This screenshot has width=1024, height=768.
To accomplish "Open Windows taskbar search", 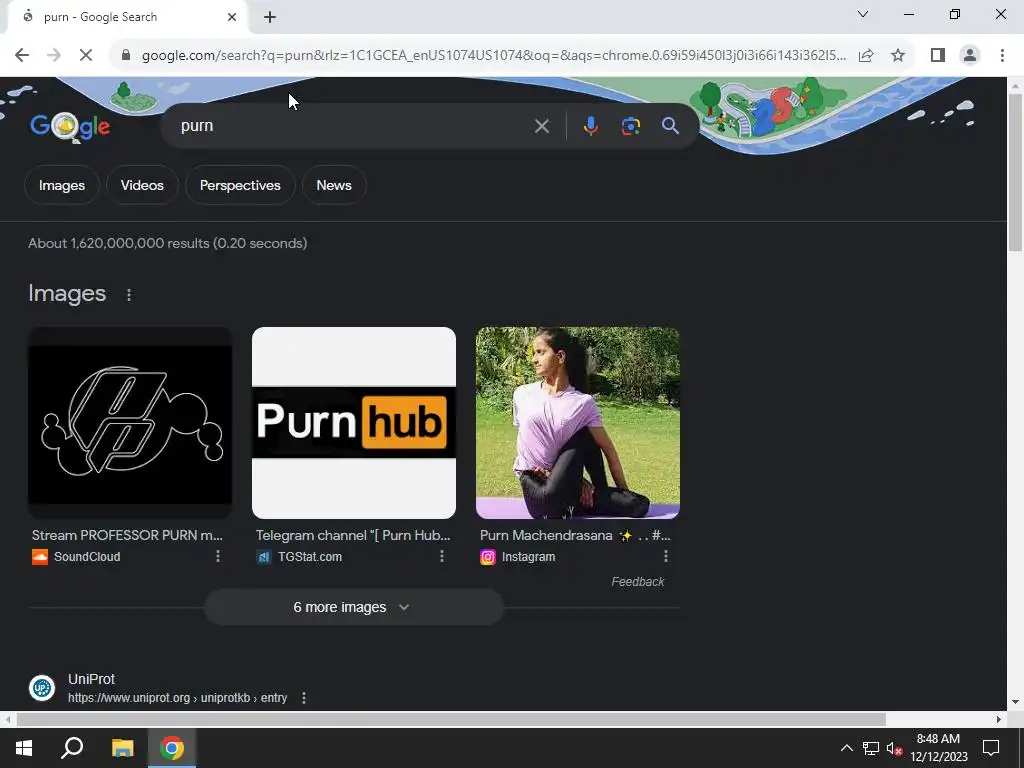I will click(x=72, y=748).
